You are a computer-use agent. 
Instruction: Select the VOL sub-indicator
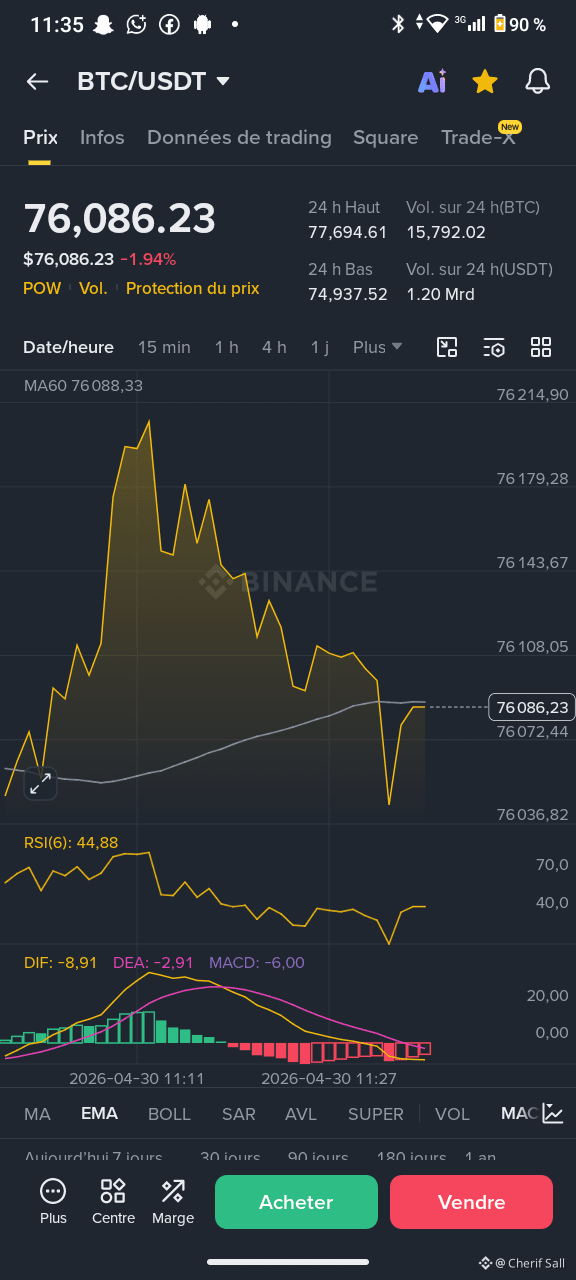pos(452,1114)
